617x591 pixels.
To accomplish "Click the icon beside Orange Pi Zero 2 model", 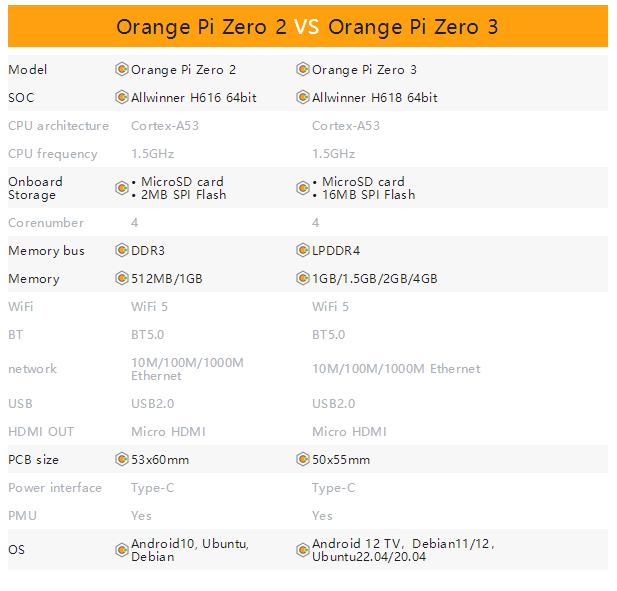I will click(122, 69).
